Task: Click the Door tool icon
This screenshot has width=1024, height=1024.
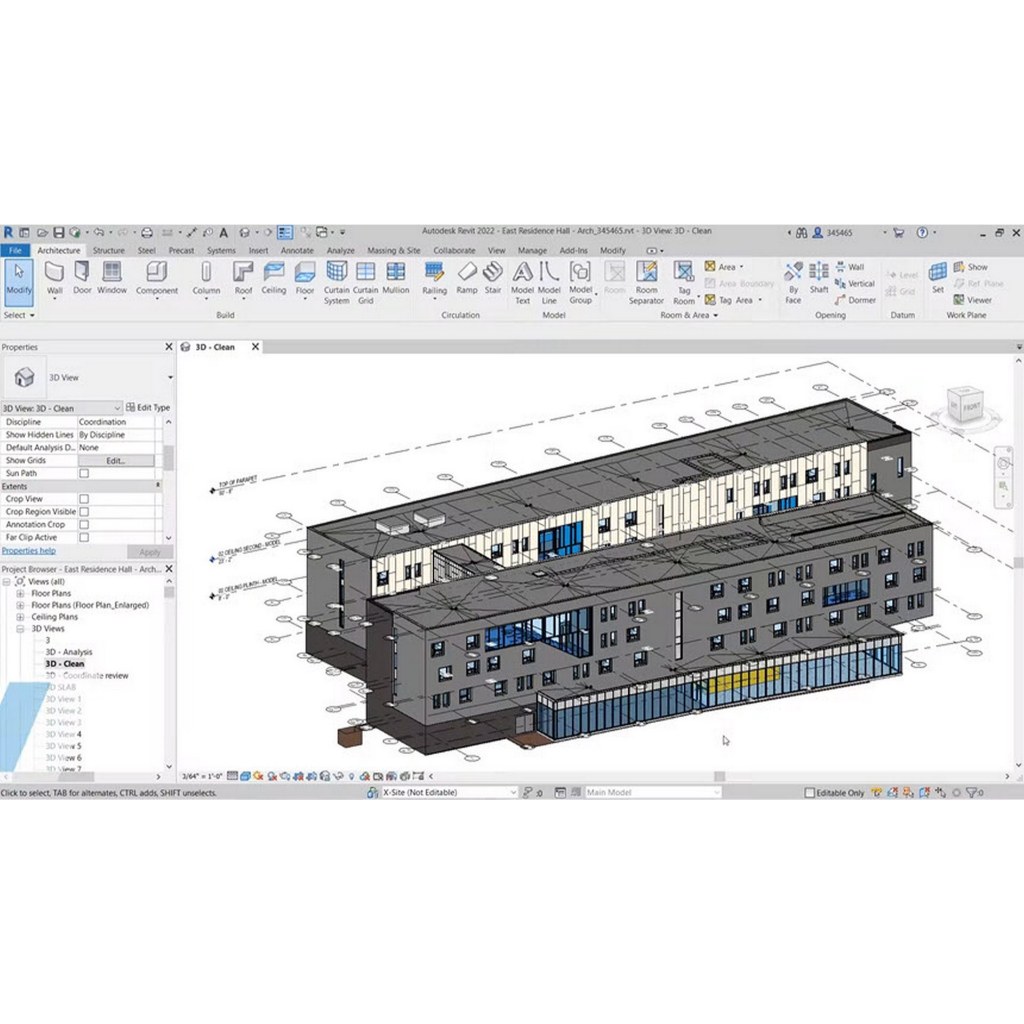Action: [82, 276]
